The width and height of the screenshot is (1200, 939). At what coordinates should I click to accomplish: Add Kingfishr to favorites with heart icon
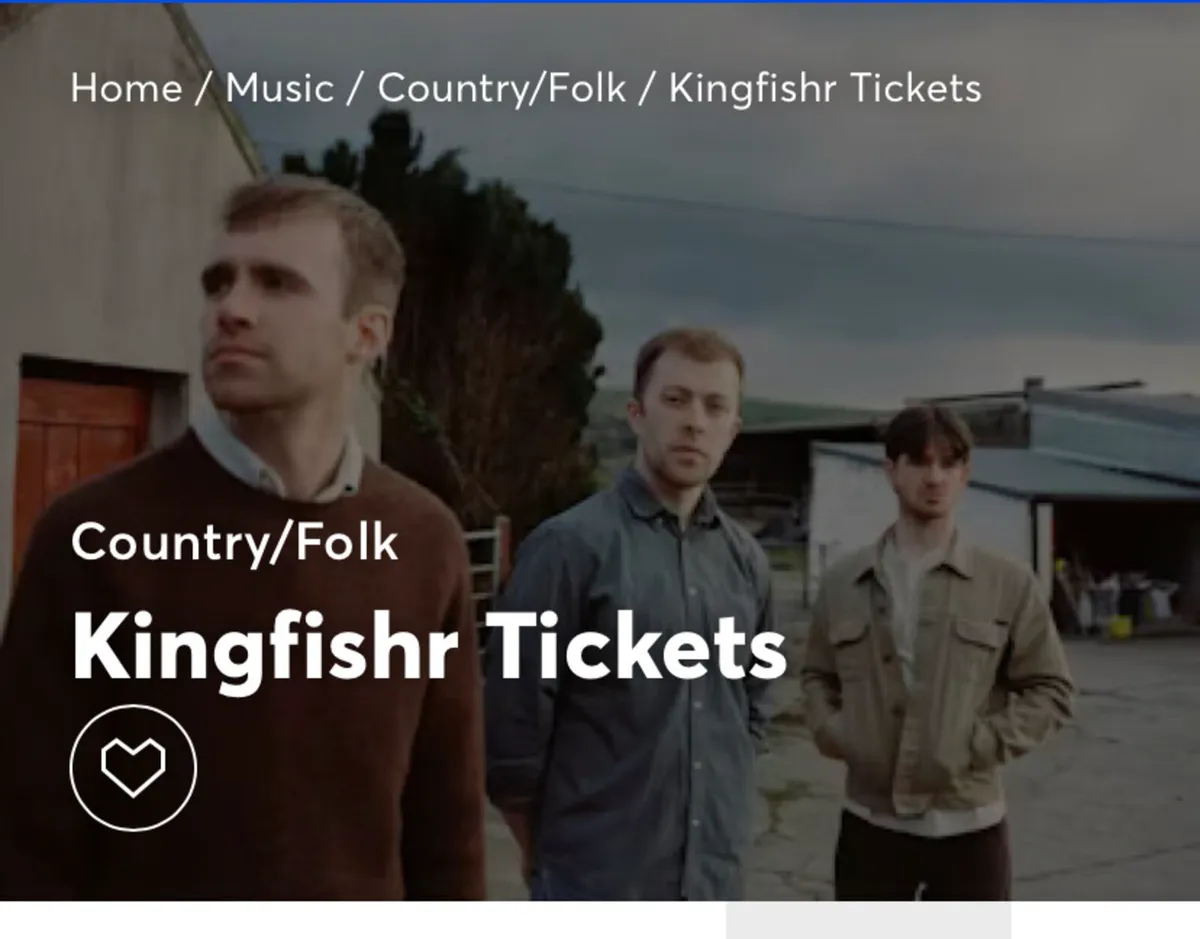pyautogui.click(x=133, y=767)
